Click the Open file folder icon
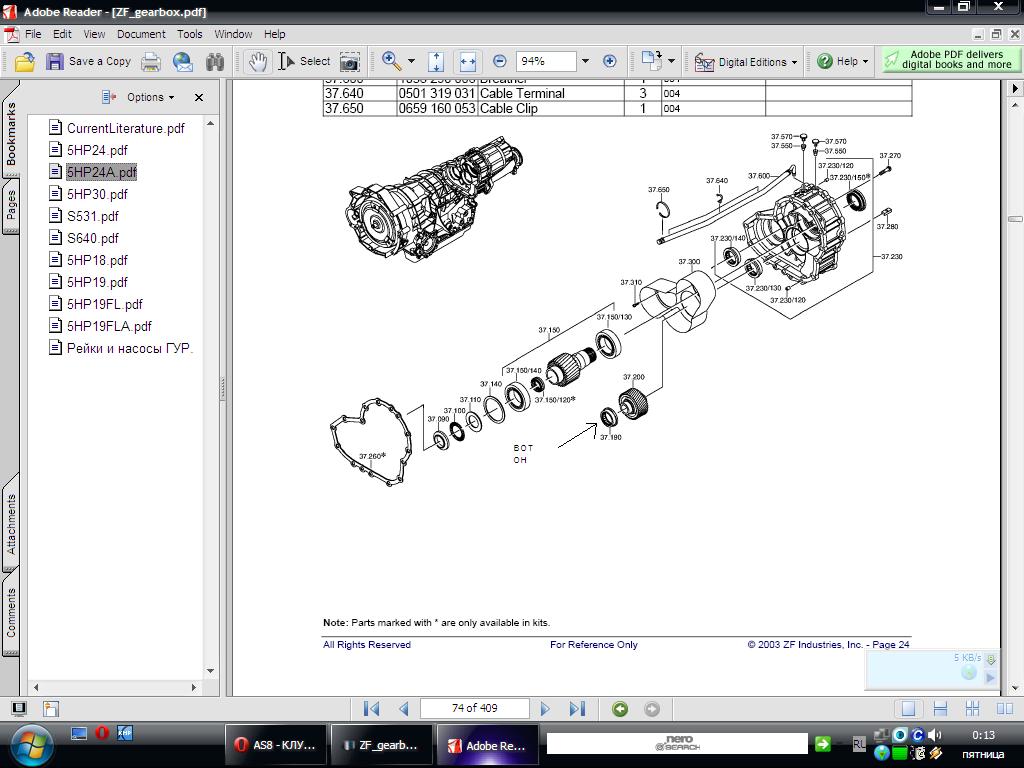The width and height of the screenshot is (1024, 768). [x=25, y=61]
